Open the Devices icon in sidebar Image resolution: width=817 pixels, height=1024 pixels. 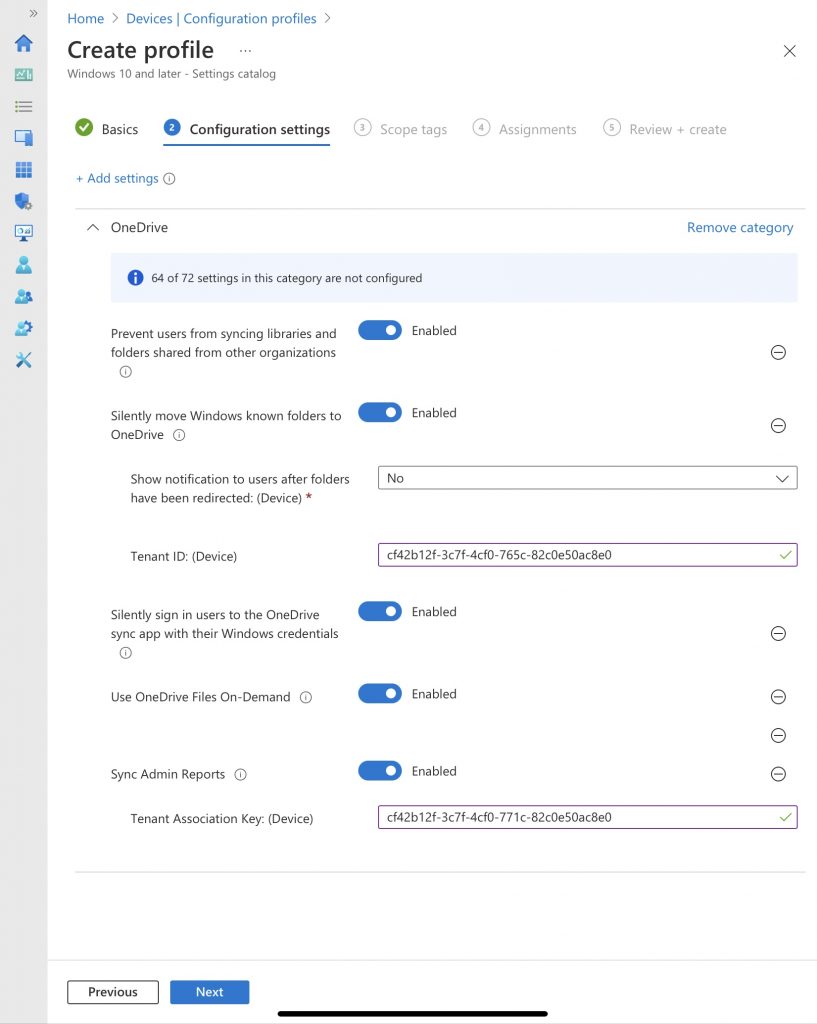click(x=24, y=138)
